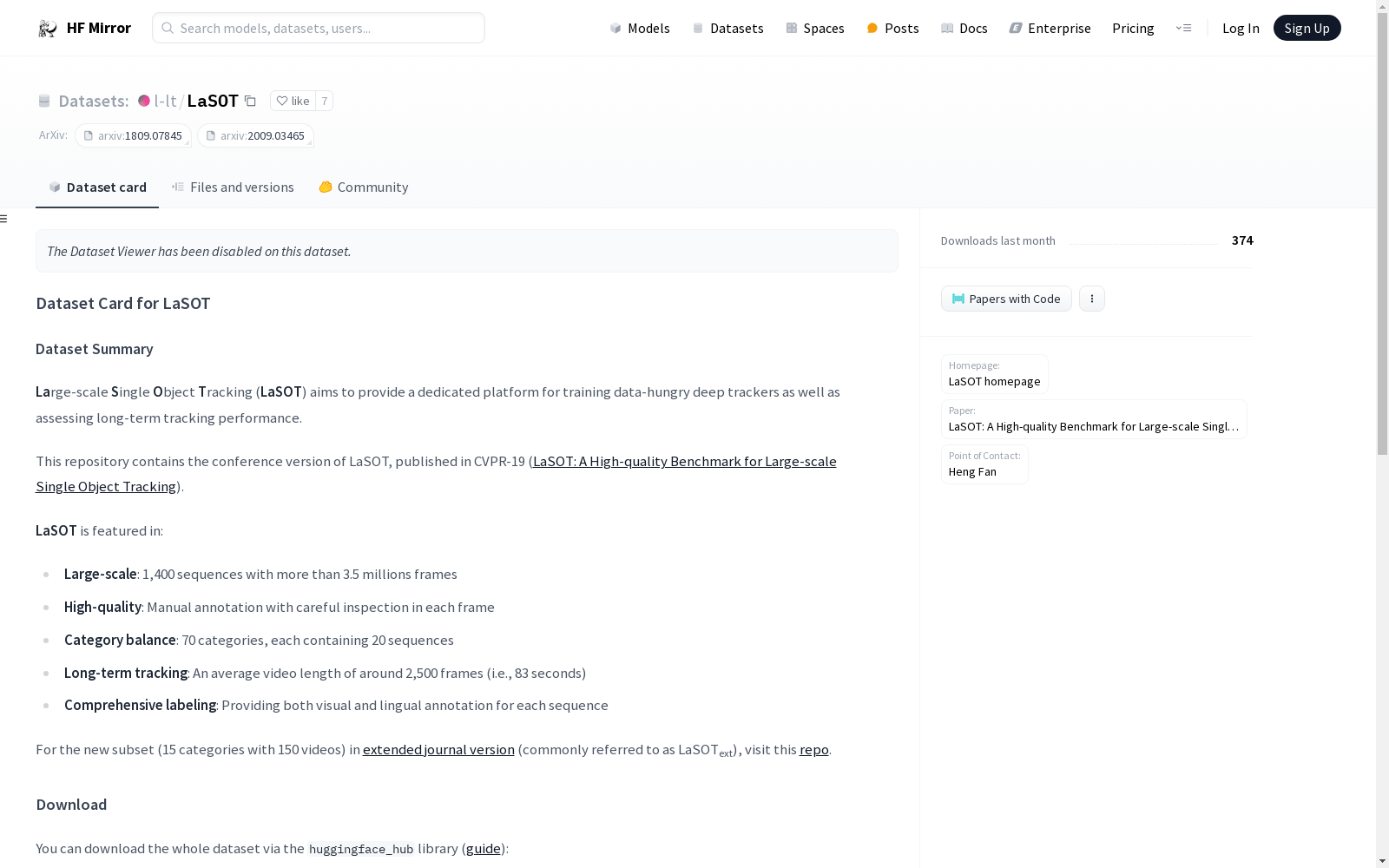Viewport: 1389px width, 868px height.
Task: Focus the search models and datasets field
Action: 319,28
